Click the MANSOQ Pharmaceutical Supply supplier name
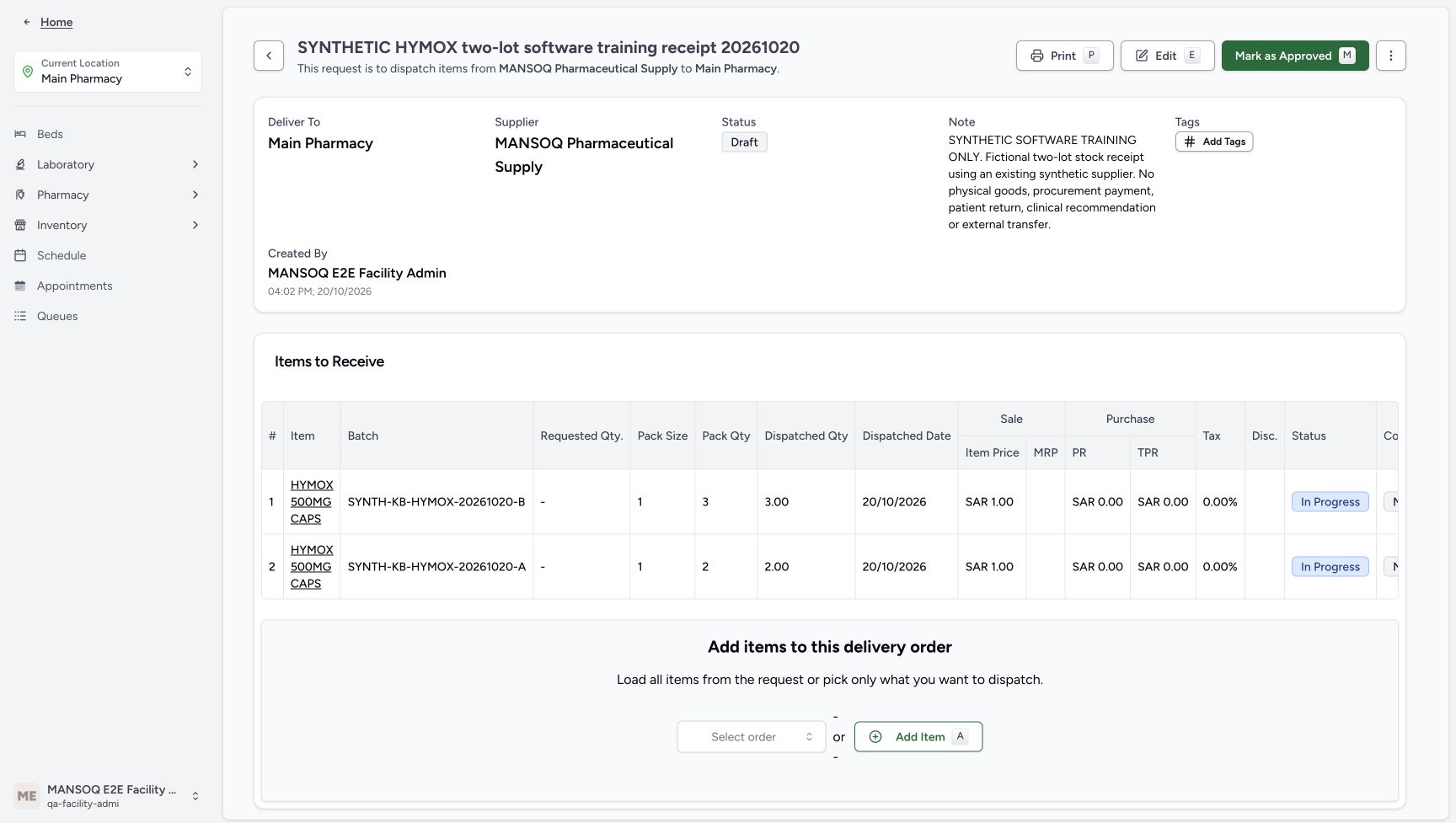The width and height of the screenshot is (1456, 823). point(584,155)
